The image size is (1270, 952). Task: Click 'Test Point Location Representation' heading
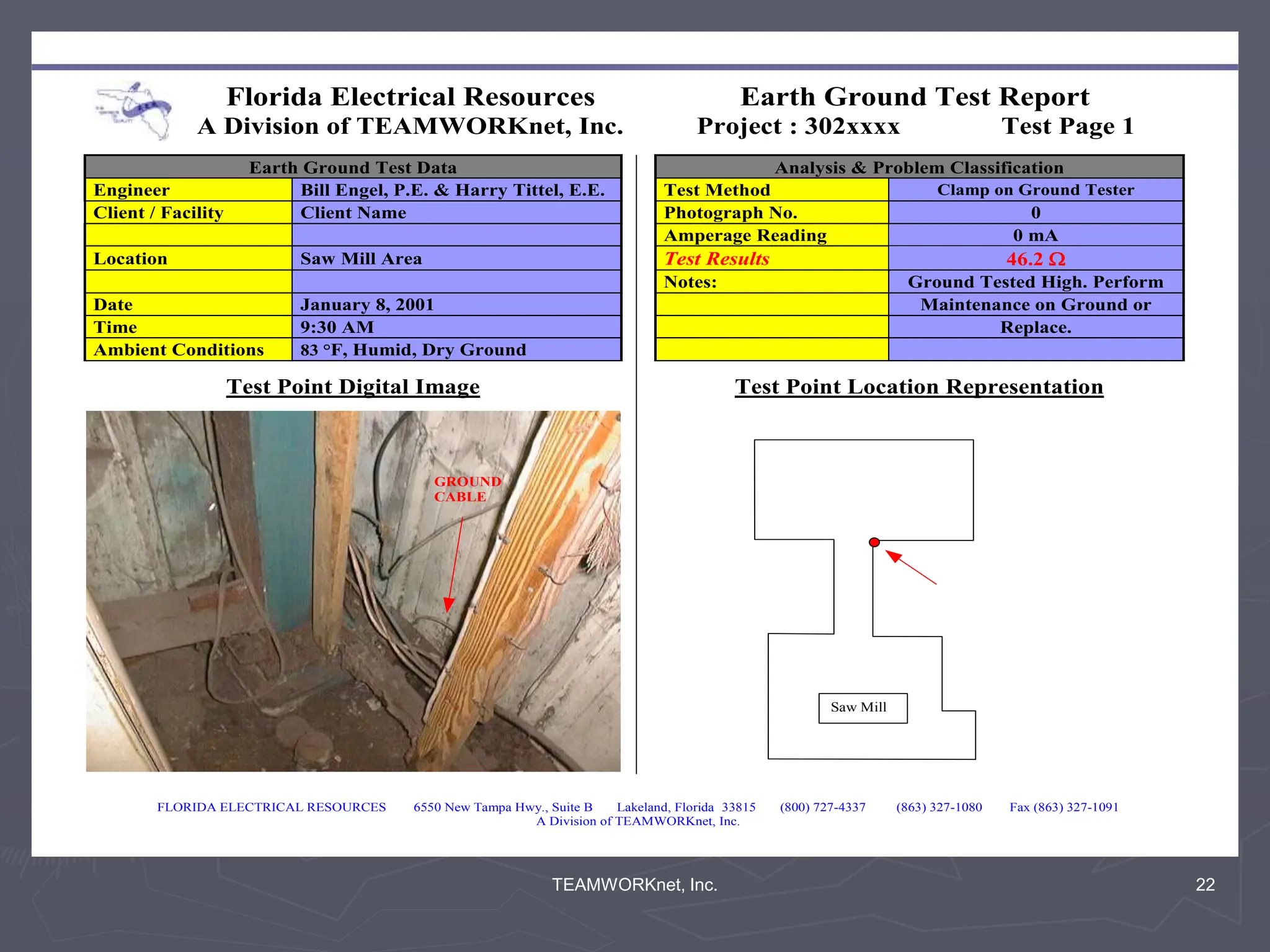[919, 387]
